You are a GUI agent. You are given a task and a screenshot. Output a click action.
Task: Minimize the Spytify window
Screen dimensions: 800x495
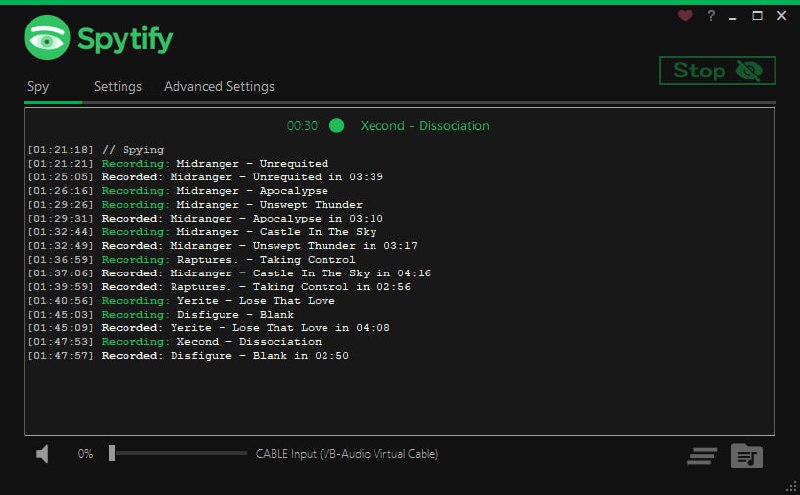coord(735,16)
